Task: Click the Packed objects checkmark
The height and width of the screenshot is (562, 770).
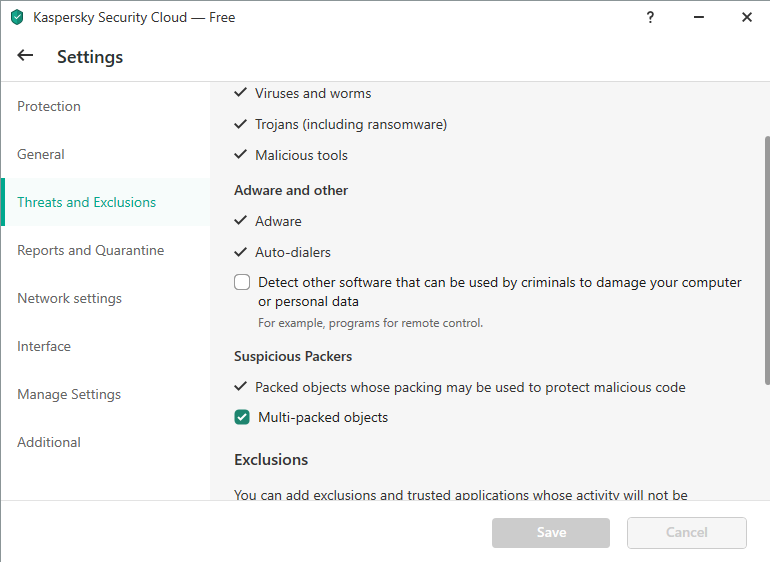Action: [240, 386]
